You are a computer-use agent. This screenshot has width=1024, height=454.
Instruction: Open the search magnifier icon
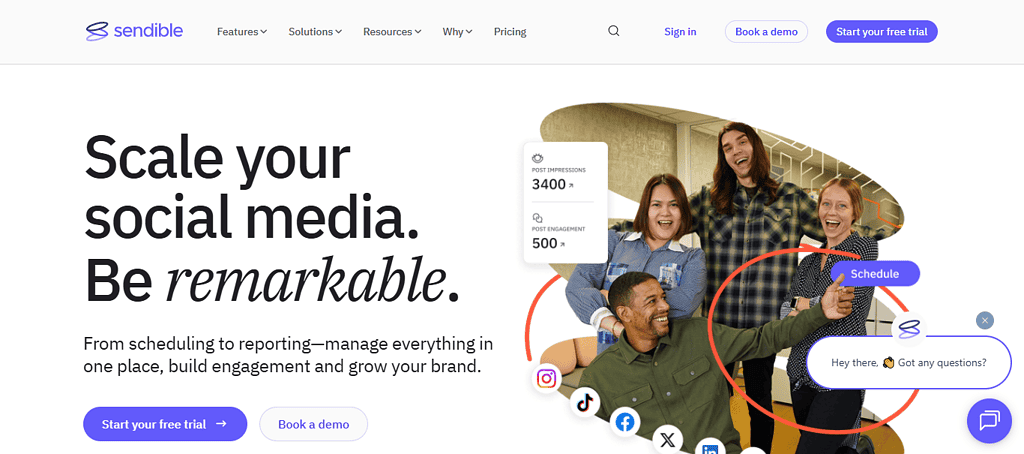(613, 31)
